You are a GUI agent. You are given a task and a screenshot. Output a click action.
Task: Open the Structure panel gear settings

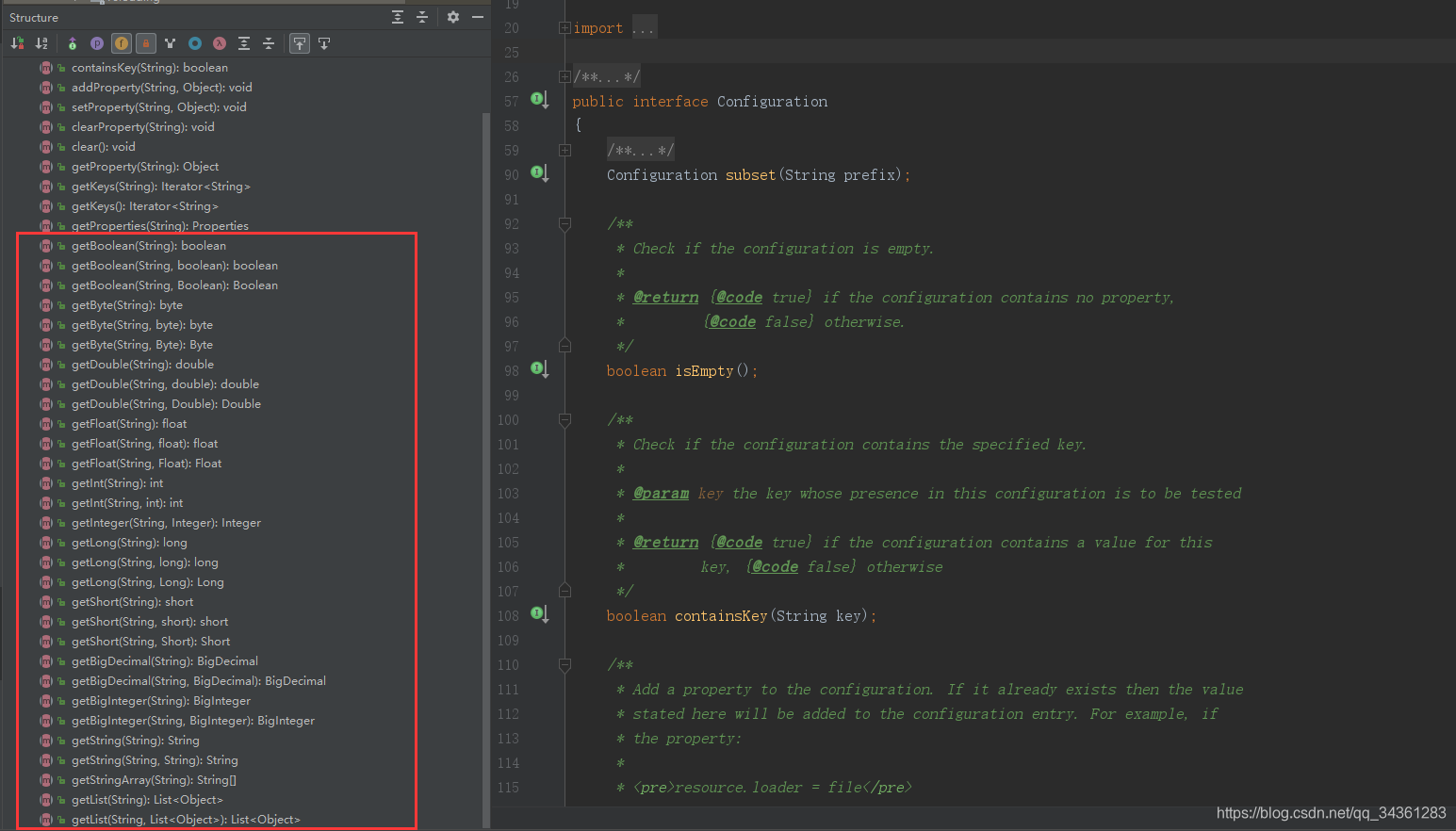tap(453, 17)
